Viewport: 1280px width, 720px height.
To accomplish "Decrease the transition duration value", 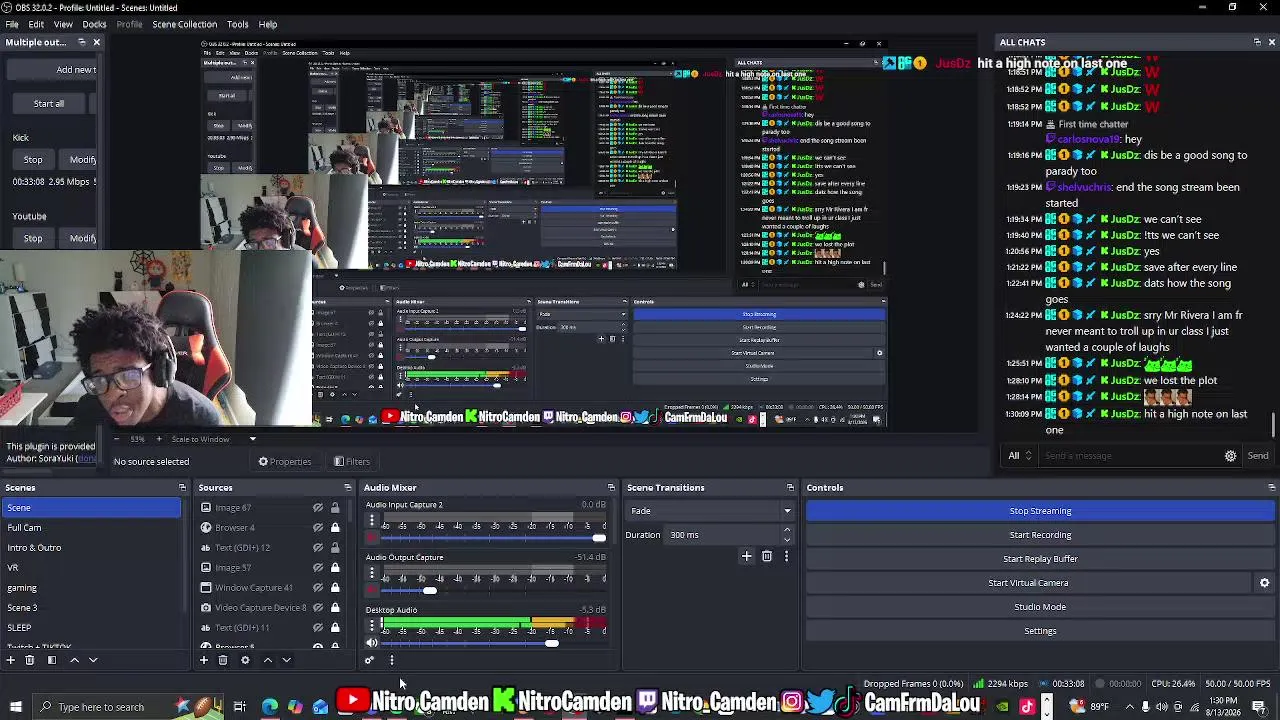I will click(787, 539).
